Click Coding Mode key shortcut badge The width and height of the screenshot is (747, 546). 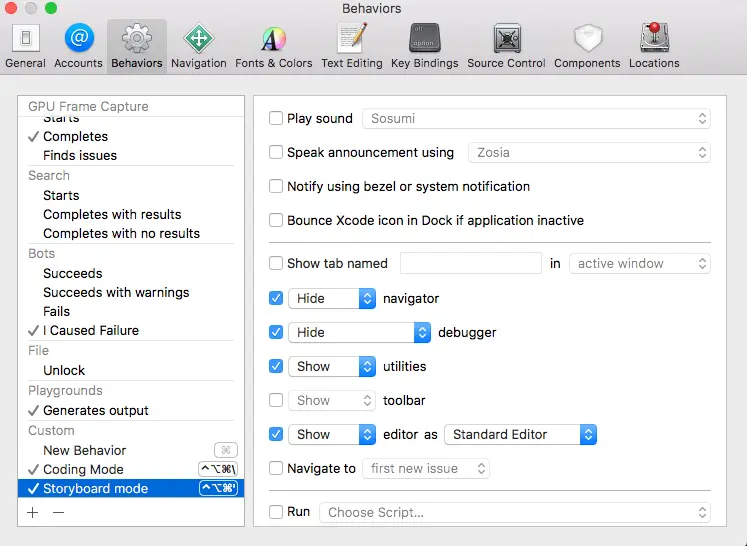coord(218,469)
